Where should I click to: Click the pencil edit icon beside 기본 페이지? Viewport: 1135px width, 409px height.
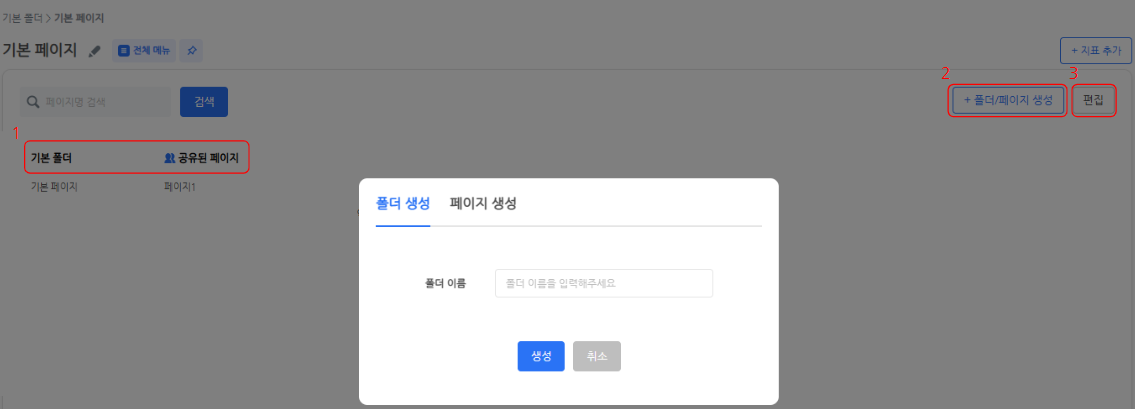point(95,51)
